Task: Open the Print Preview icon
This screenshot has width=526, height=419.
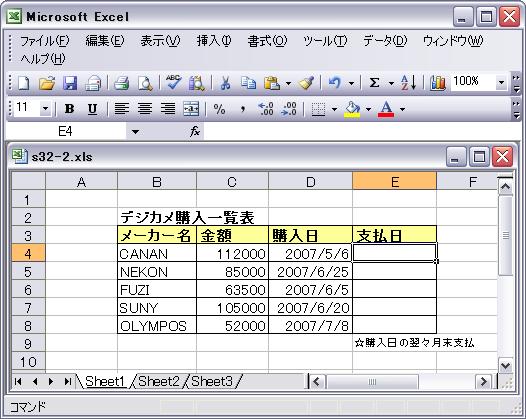Action: [x=145, y=83]
